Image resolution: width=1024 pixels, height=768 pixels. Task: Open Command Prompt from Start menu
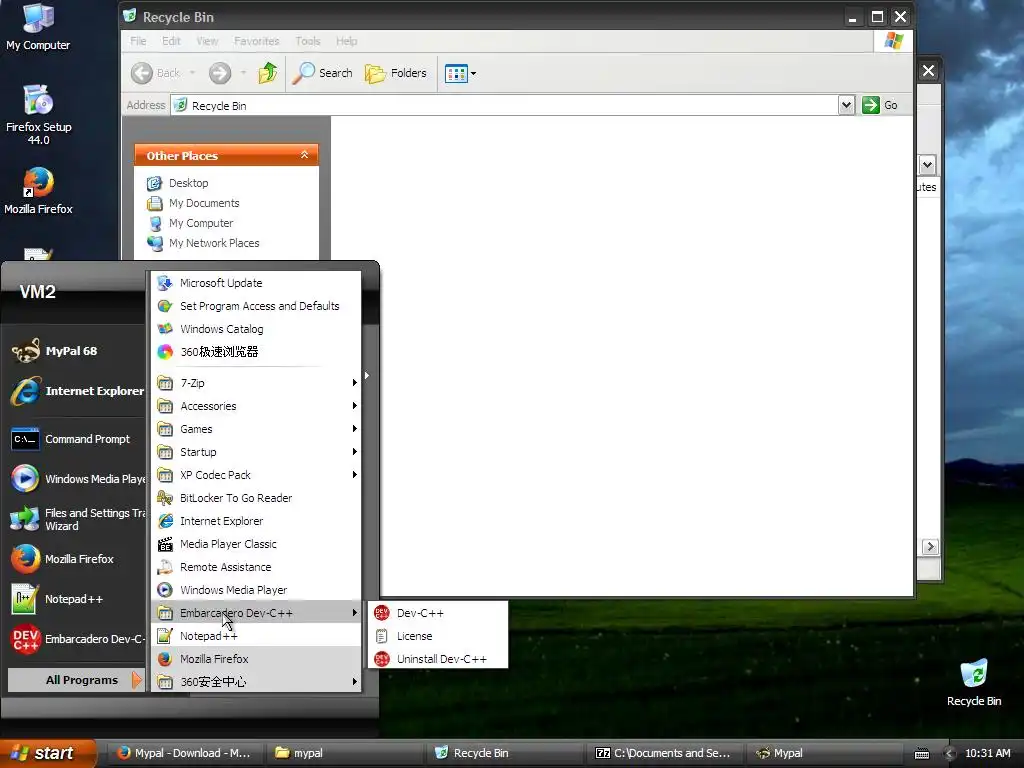point(76,439)
